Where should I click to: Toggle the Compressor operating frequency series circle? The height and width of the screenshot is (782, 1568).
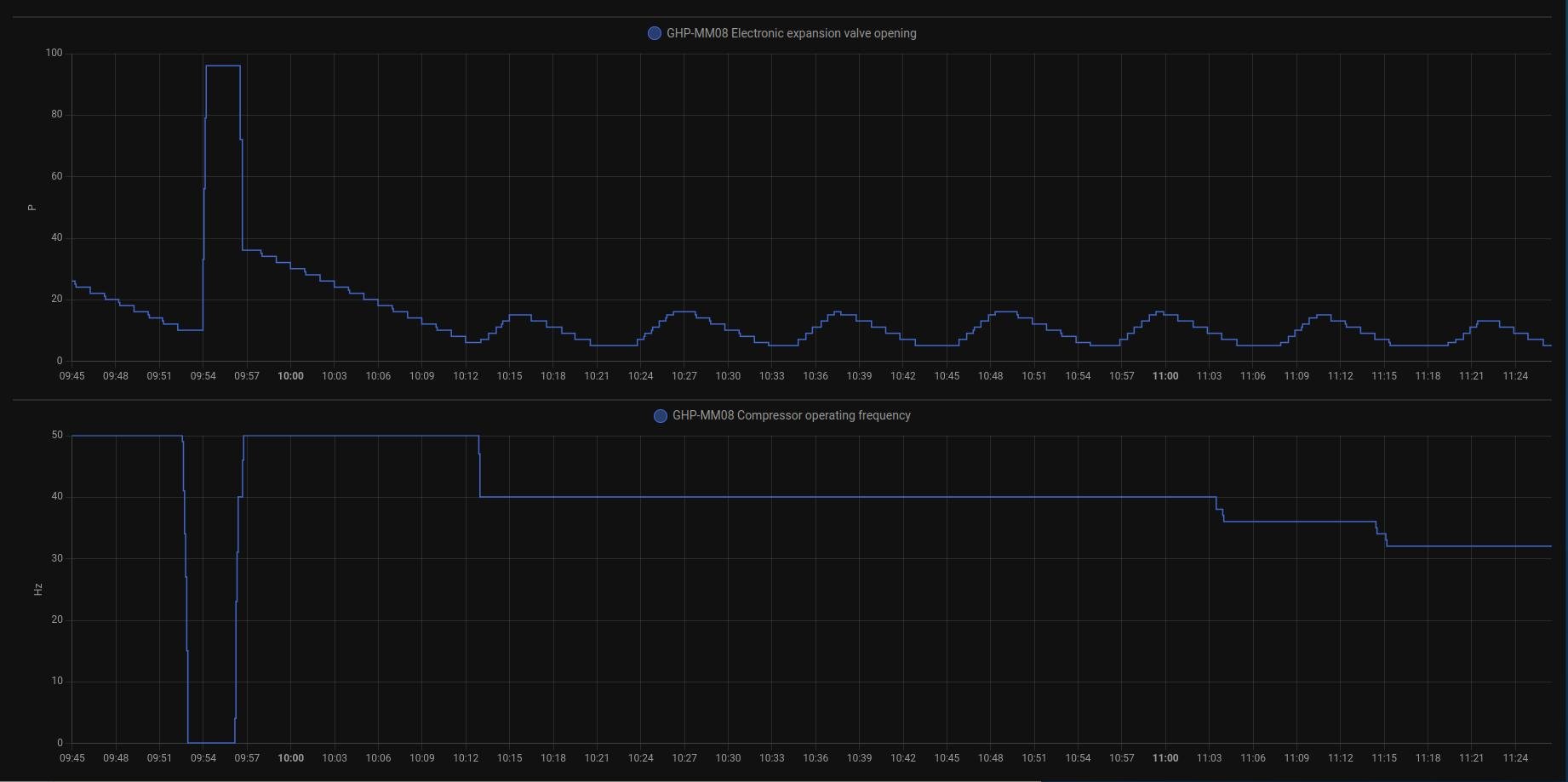660,415
